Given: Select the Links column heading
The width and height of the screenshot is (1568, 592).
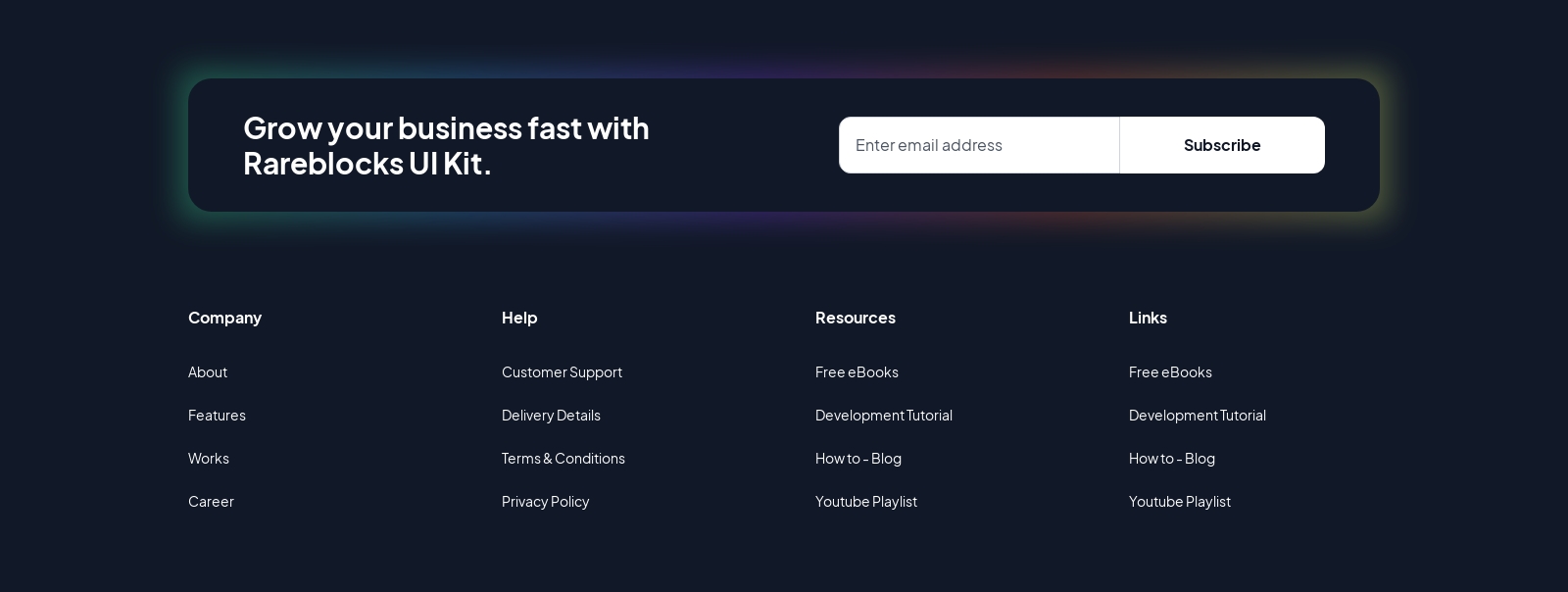Looking at the screenshot, I should [x=1148, y=318].
